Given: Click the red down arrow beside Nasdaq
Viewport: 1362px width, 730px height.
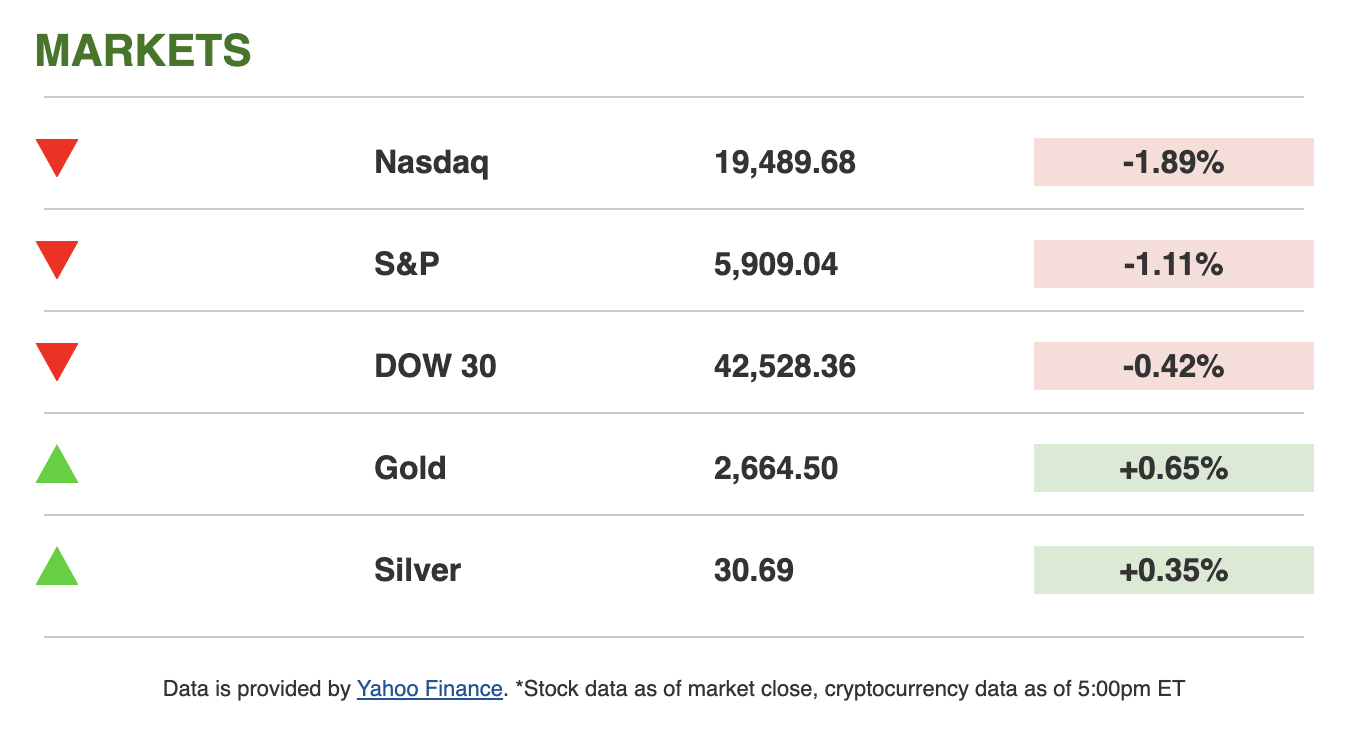Looking at the screenshot, I should pyautogui.click(x=57, y=157).
